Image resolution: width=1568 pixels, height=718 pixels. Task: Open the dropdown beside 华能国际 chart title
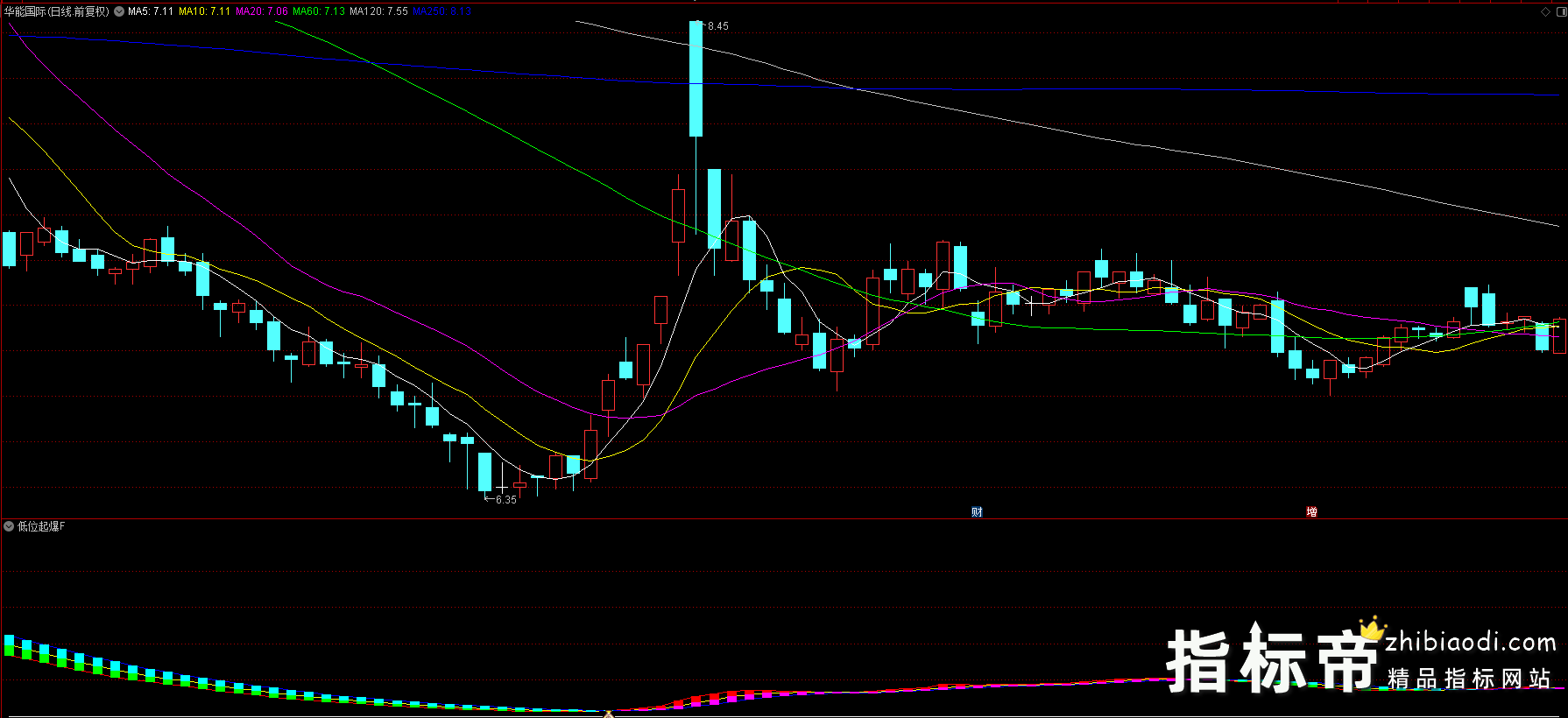[119, 11]
